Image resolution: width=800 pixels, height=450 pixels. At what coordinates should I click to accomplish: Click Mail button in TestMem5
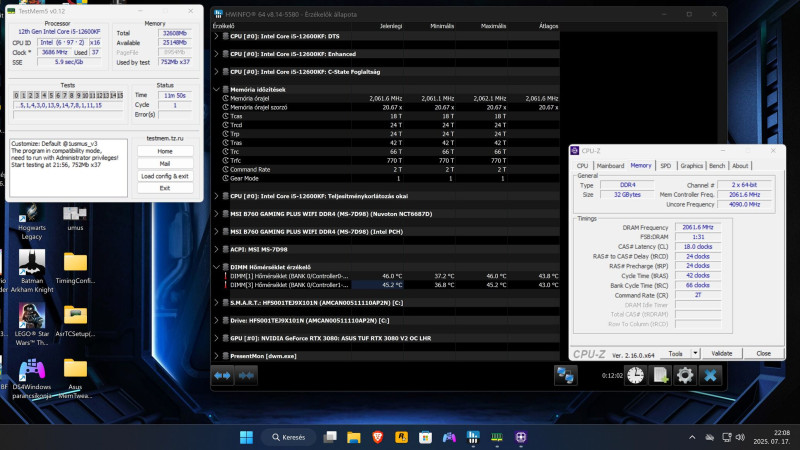(165, 164)
